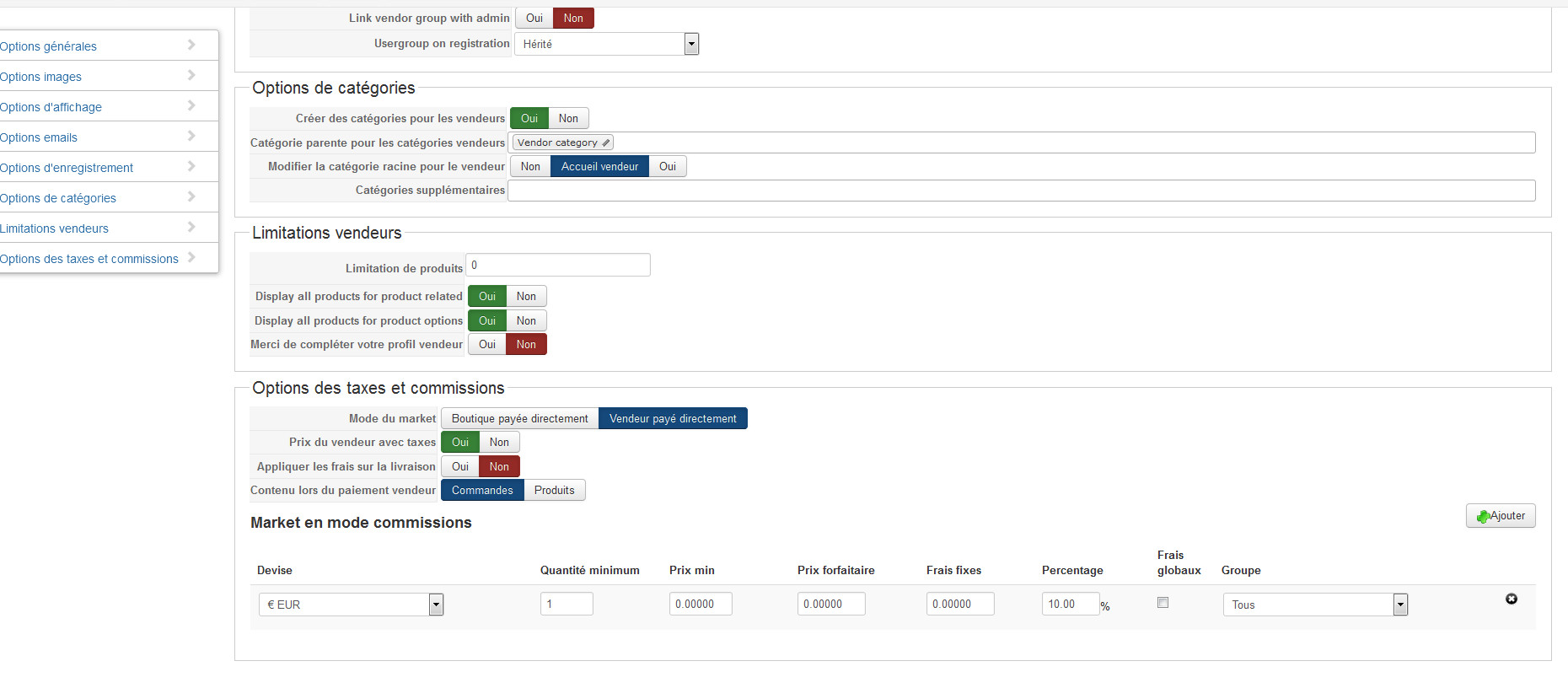Viewport: 1568px width, 688px height.
Task: Click the Prix forfaitaire field
Action: [831, 604]
